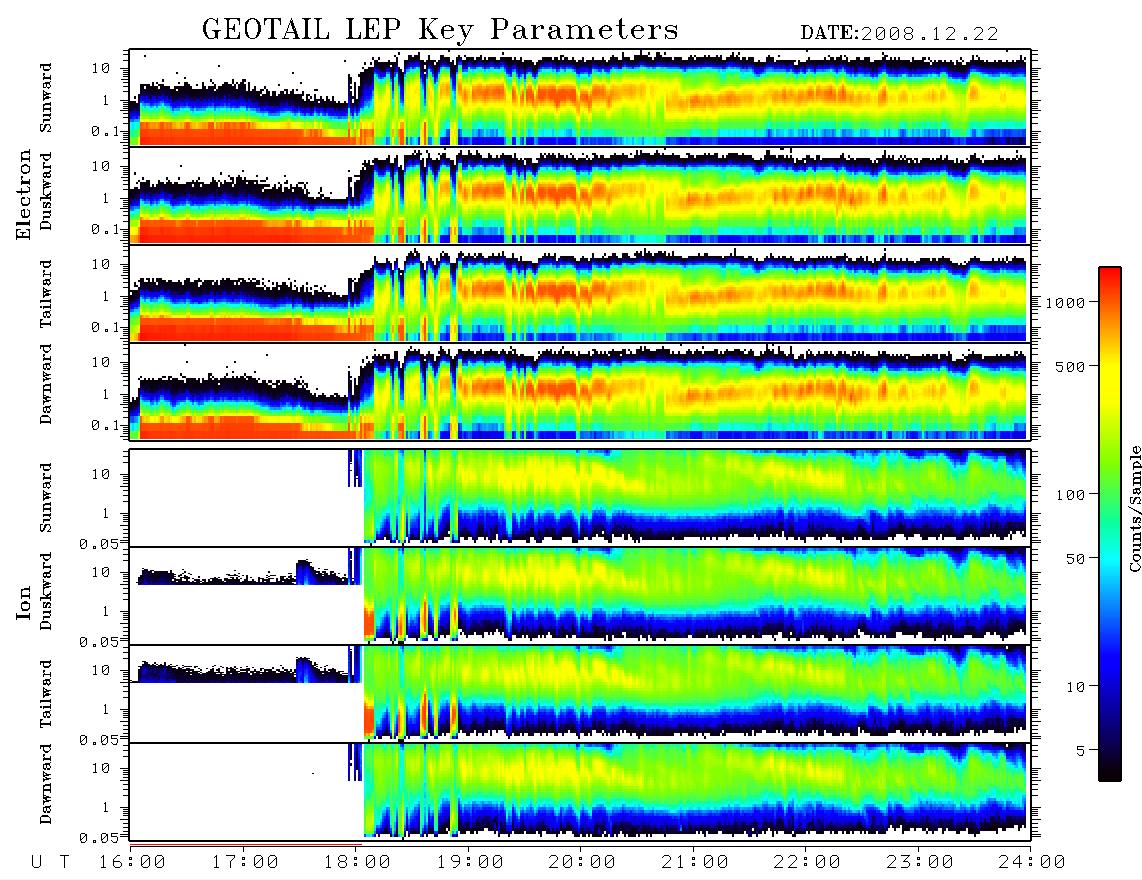The height and width of the screenshot is (880, 1142).
Task: Click the Ion group axis label
Action: coord(24,602)
